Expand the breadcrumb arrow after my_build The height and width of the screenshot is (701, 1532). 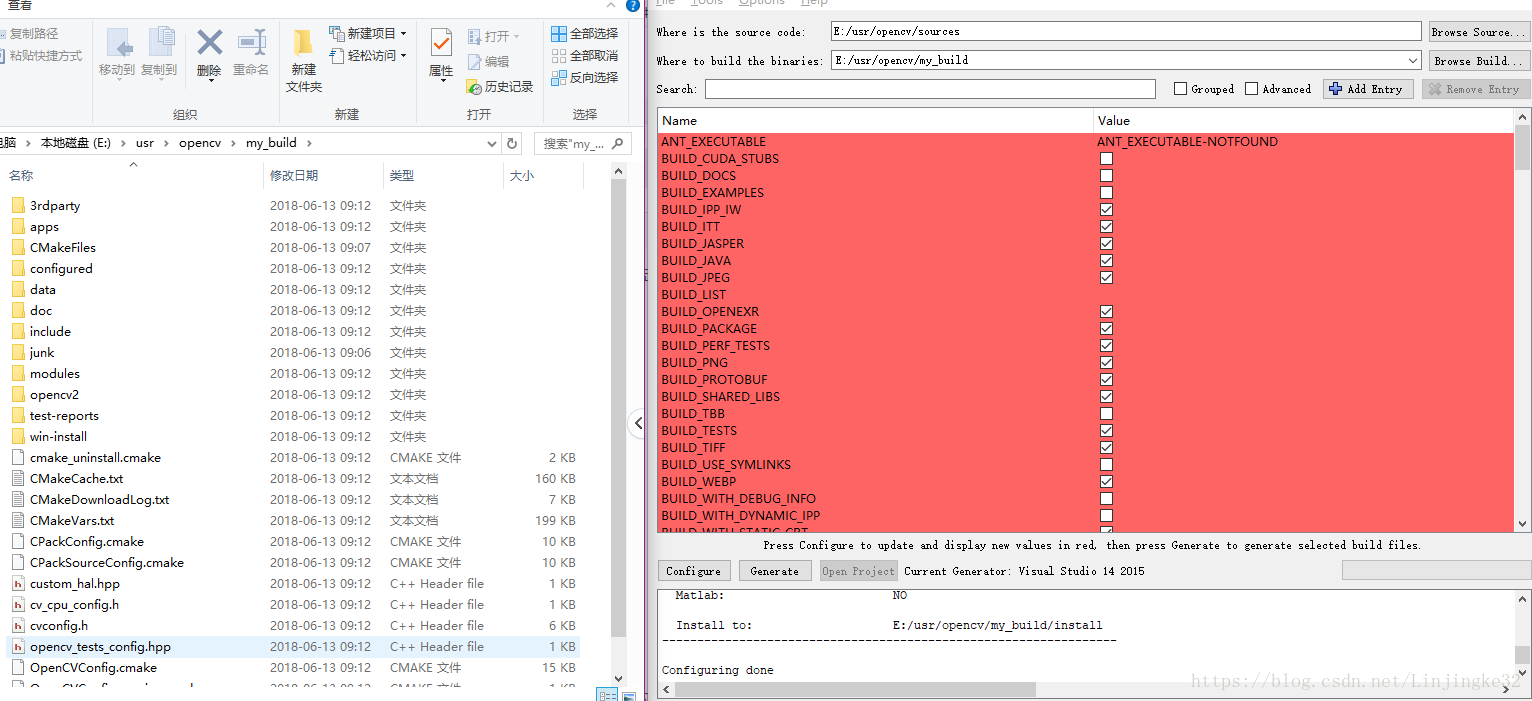(x=310, y=143)
